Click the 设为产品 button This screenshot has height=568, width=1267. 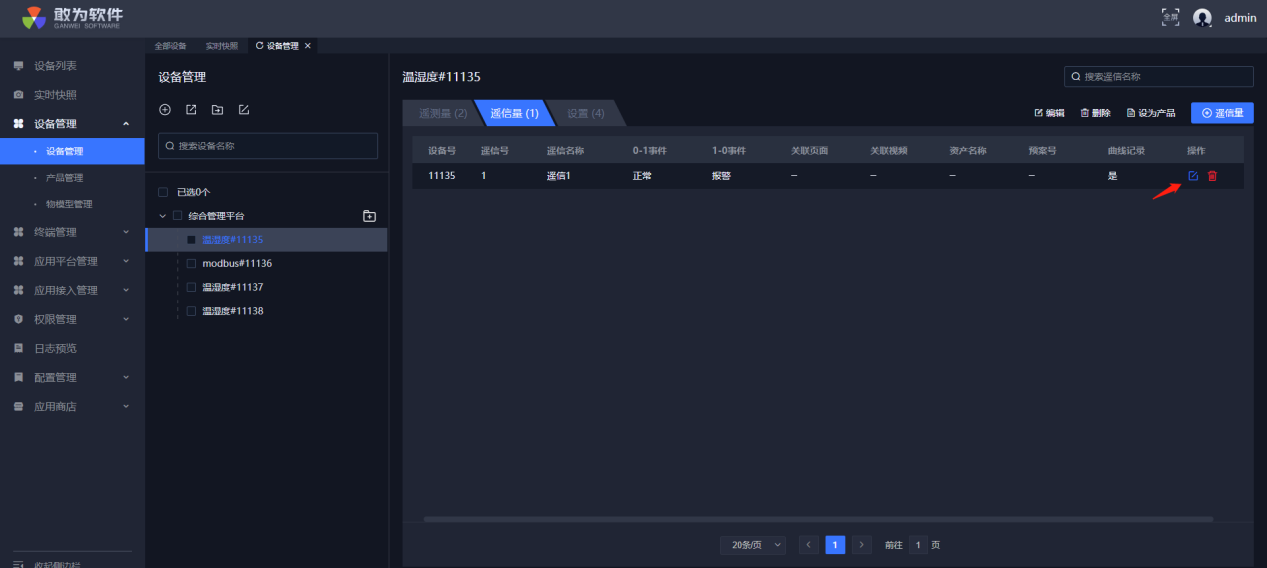(x=1150, y=113)
